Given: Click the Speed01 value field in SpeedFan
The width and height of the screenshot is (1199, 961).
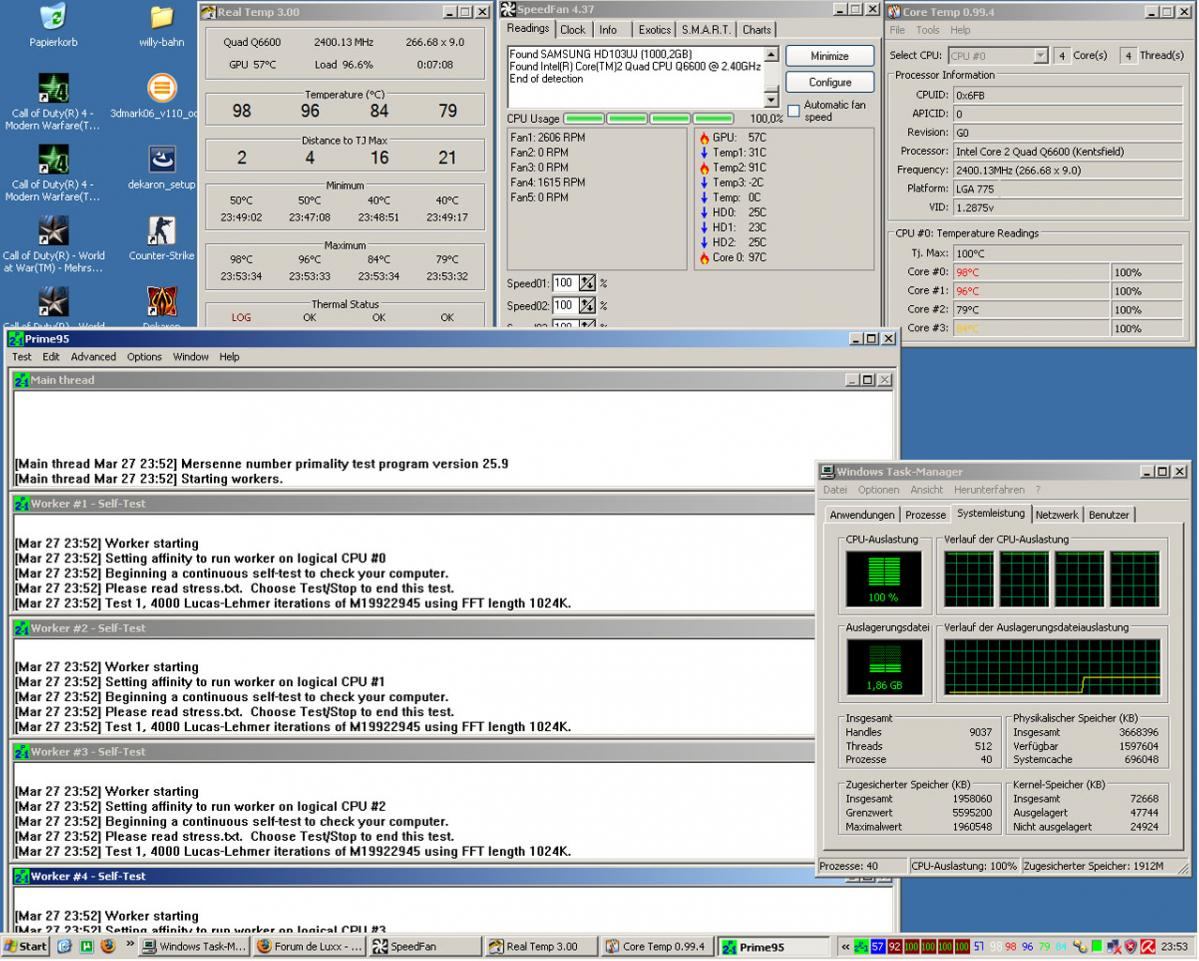Looking at the screenshot, I should (564, 284).
